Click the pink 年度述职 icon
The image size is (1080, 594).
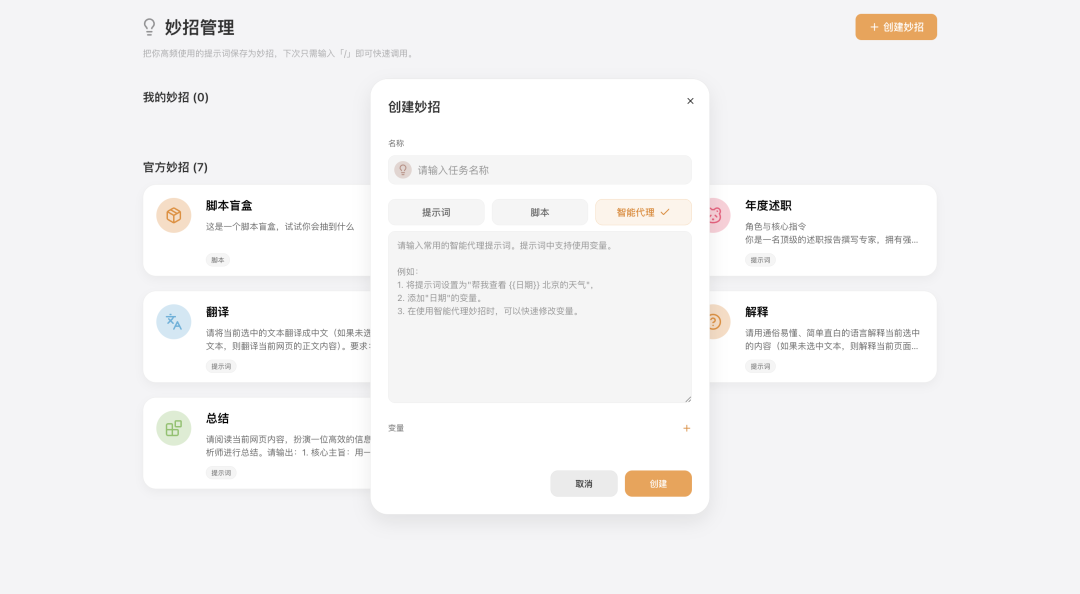pyautogui.click(x=717, y=215)
